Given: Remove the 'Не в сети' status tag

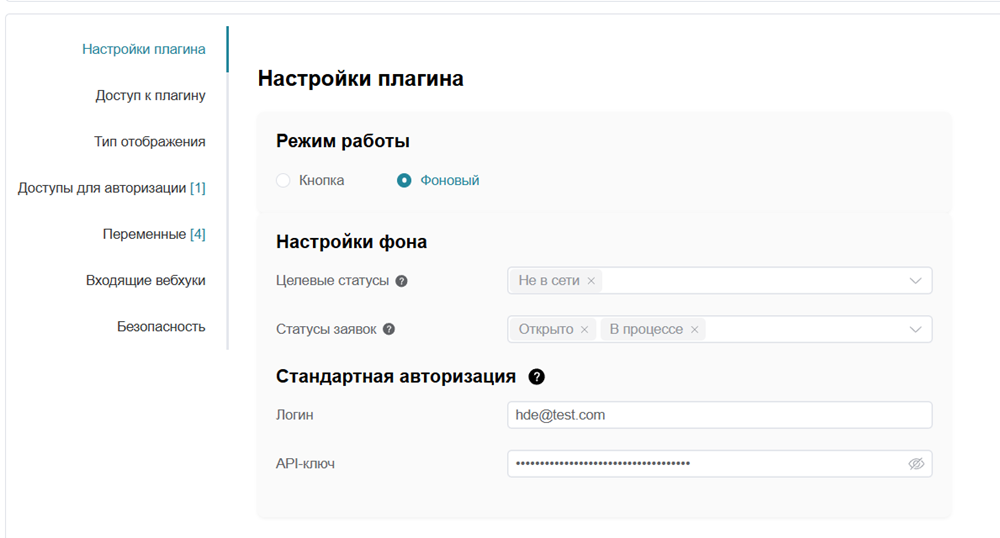Looking at the screenshot, I should (591, 281).
